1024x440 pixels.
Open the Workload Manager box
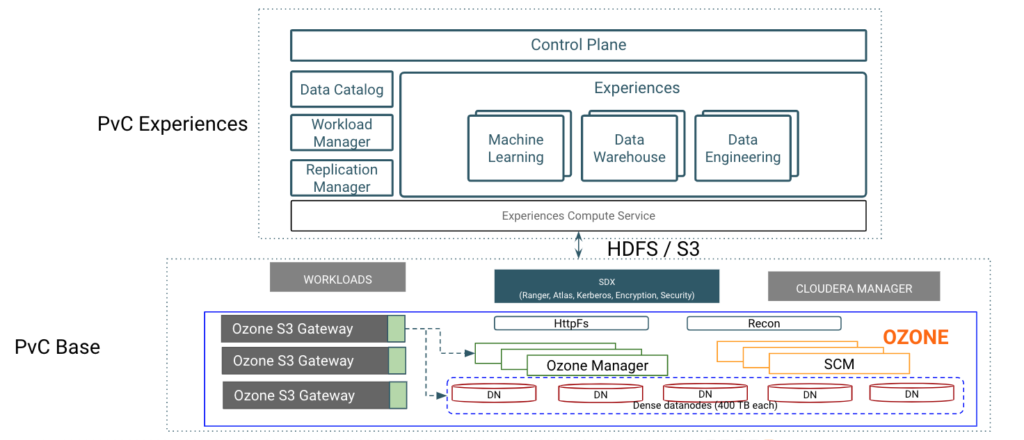click(x=341, y=134)
